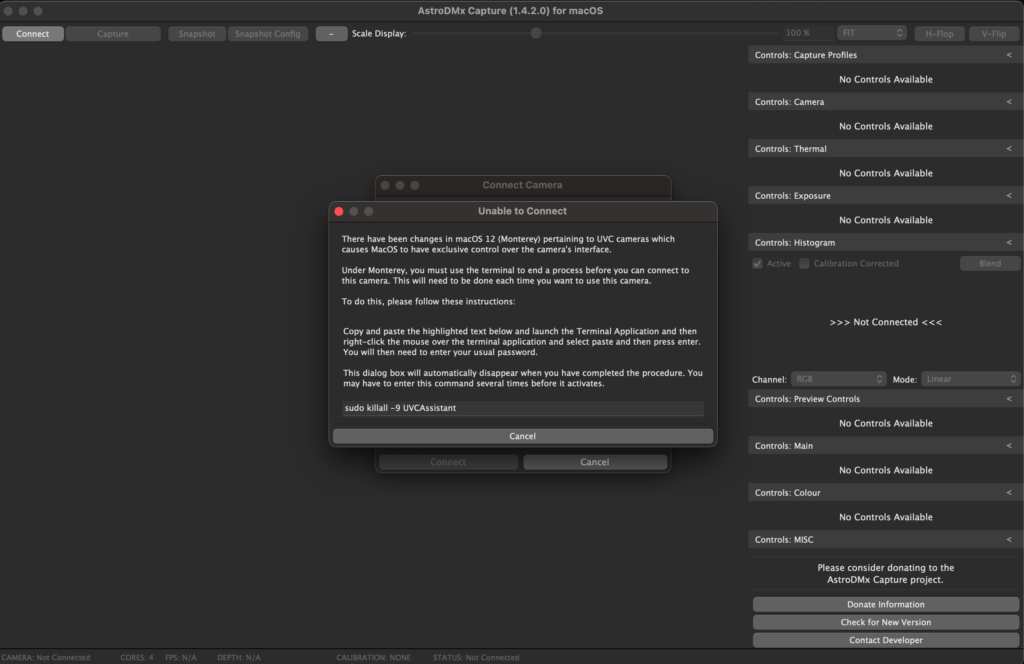Collapse the Controls: Thermal section
This screenshot has height=664, width=1024.
[1009, 149]
